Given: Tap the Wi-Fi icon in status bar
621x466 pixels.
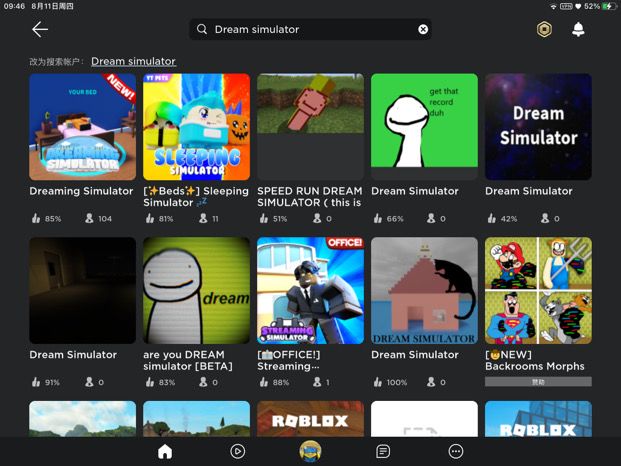Looking at the screenshot, I should point(553,6).
